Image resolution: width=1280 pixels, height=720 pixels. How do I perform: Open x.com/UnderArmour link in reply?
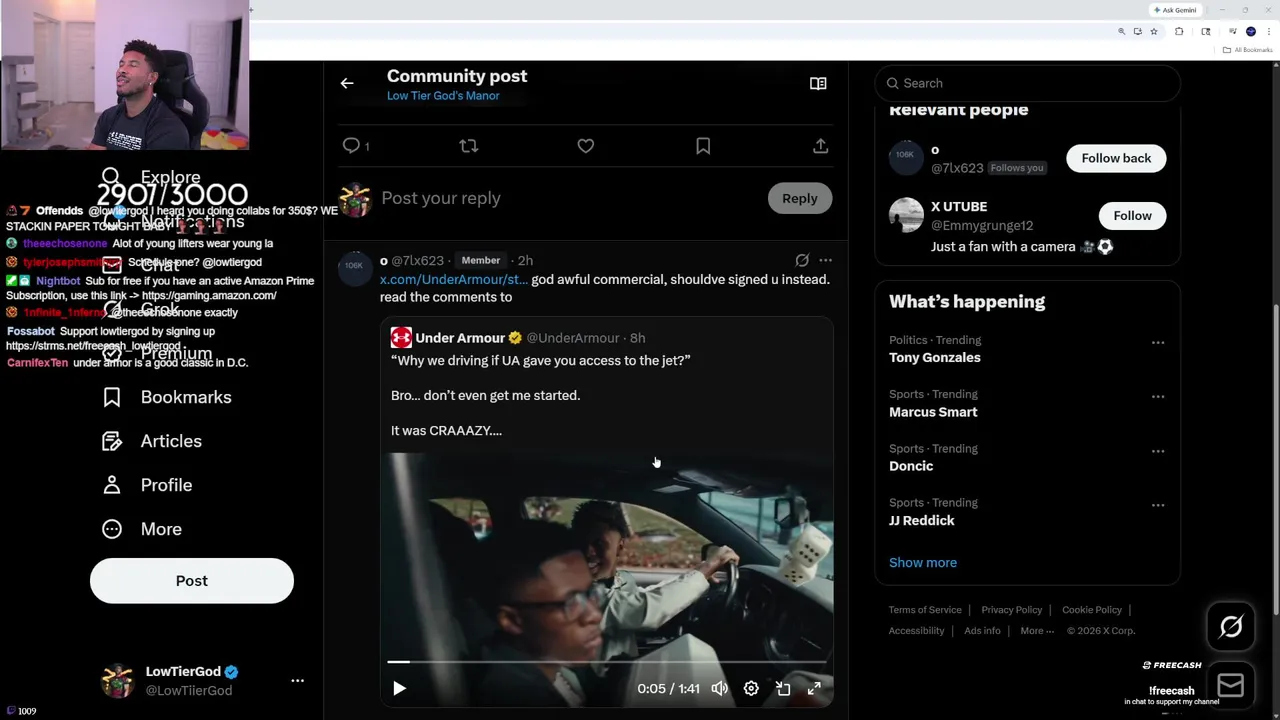coord(453,279)
